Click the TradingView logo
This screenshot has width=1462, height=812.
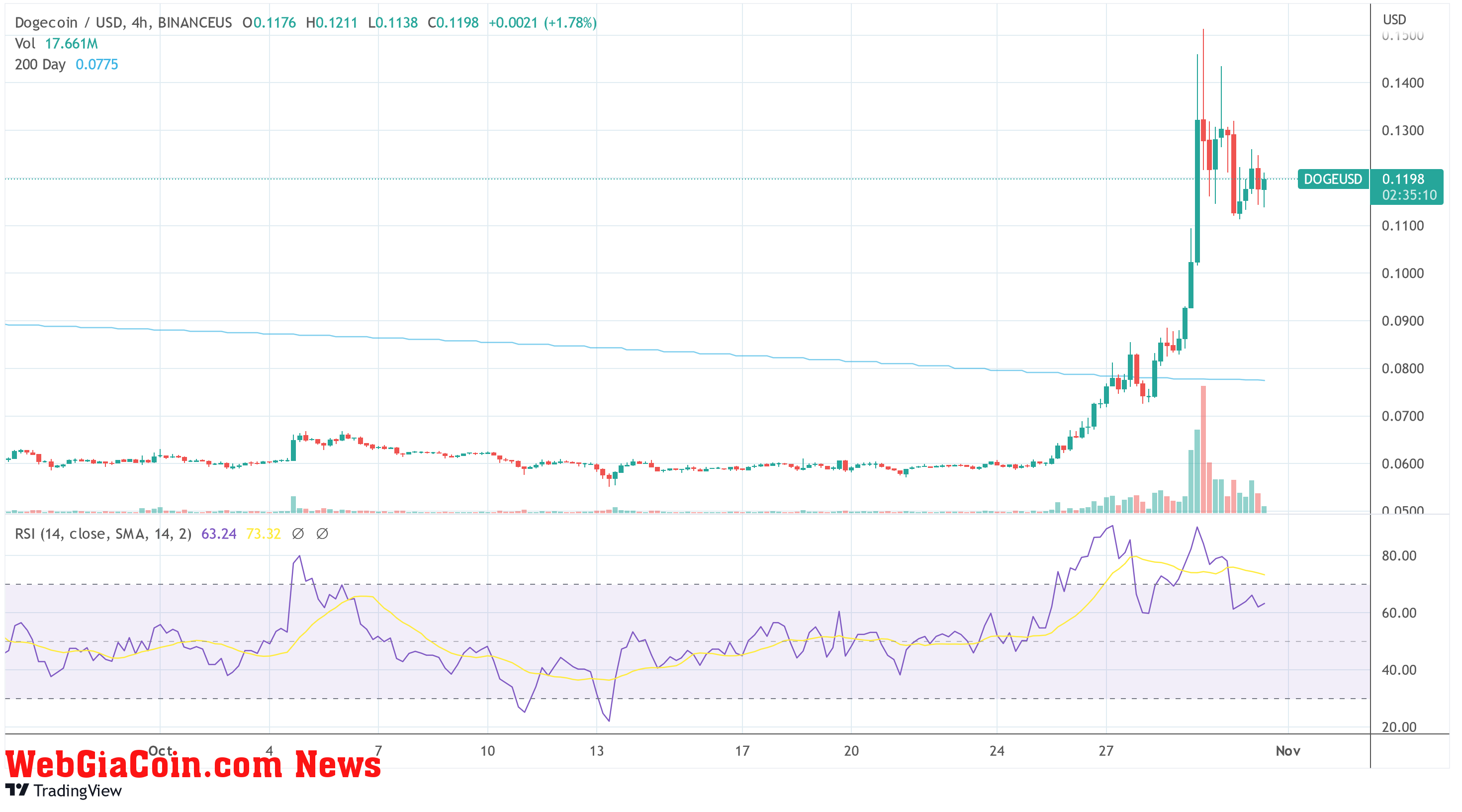click(x=64, y=791)
